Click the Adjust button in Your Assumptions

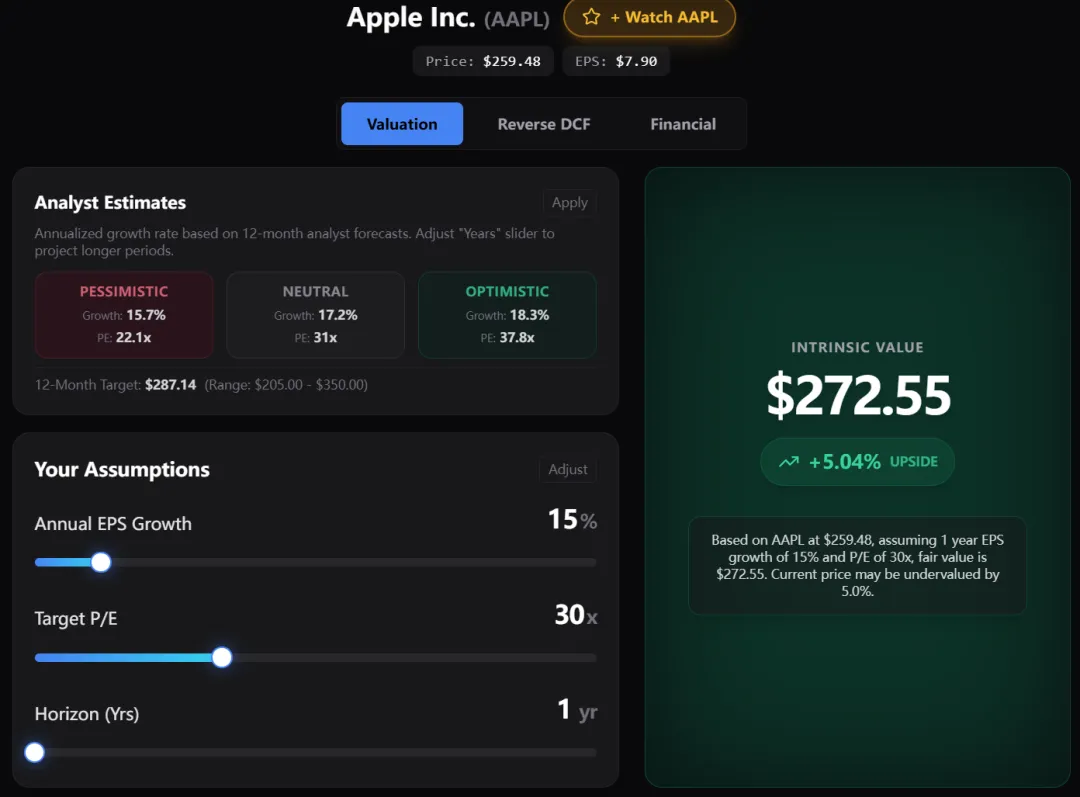point(568,469)
